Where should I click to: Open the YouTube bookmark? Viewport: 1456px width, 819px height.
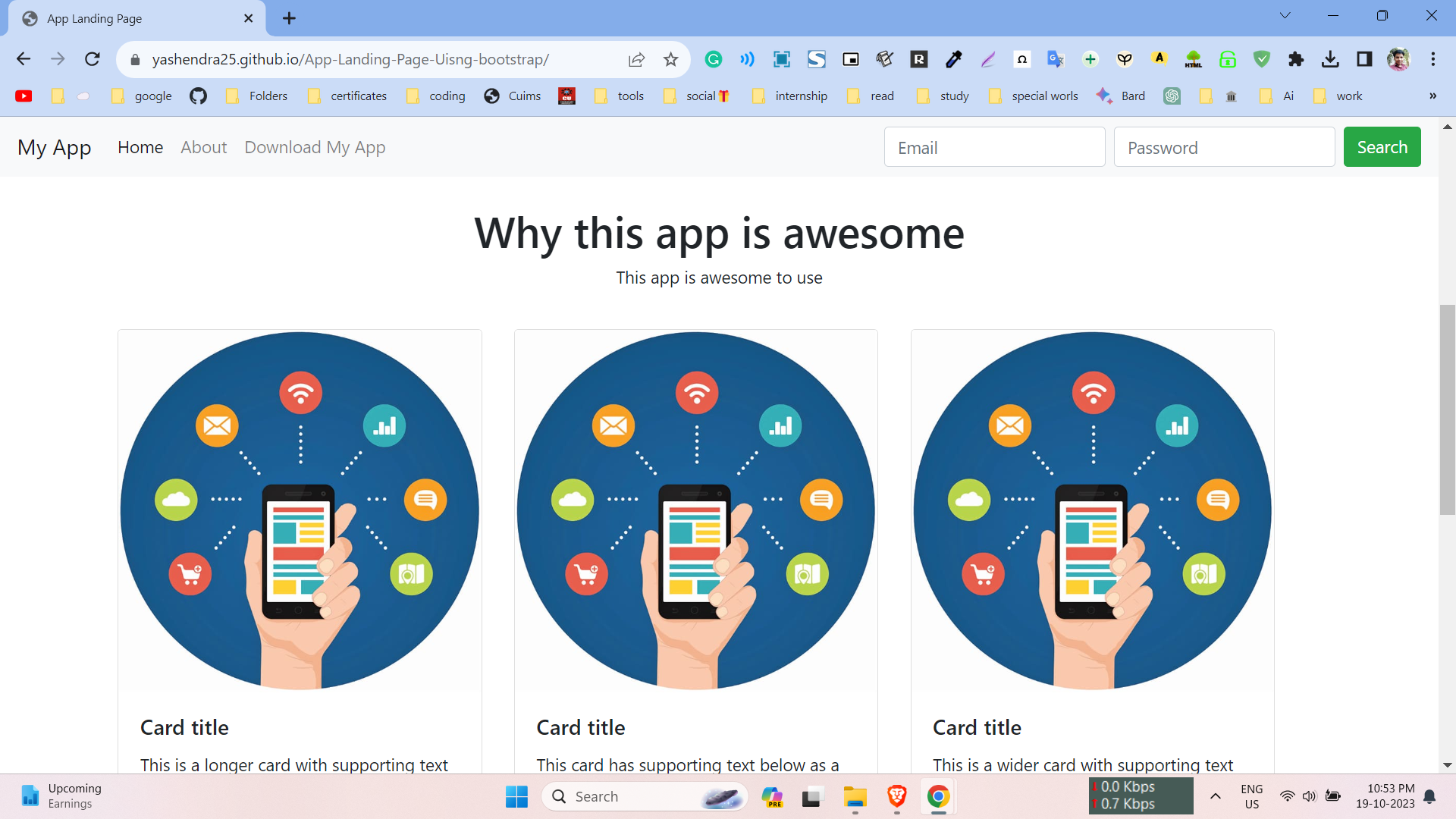pyautogui.click(x=24, y=96)
